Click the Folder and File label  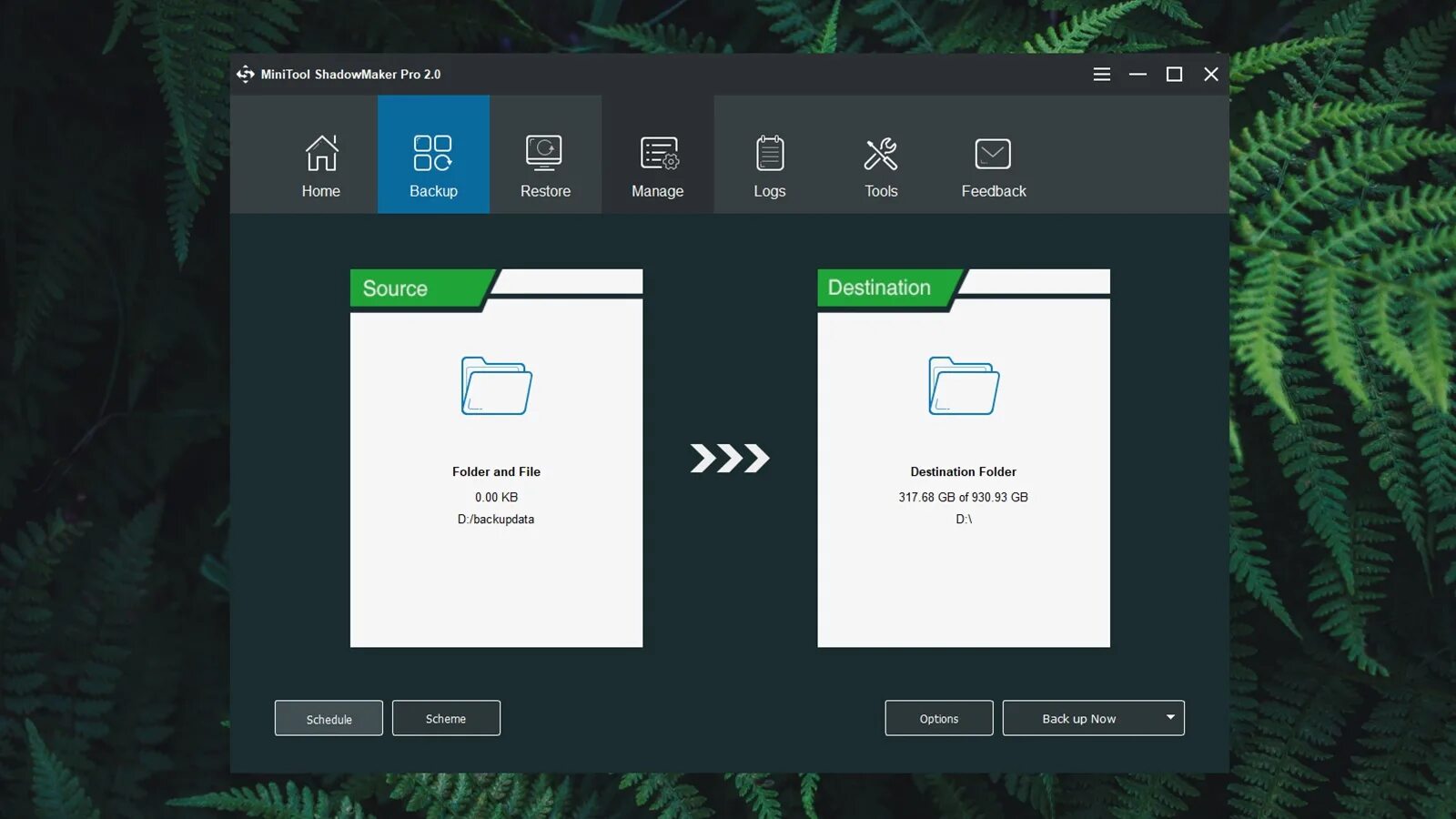click(496, 471)
